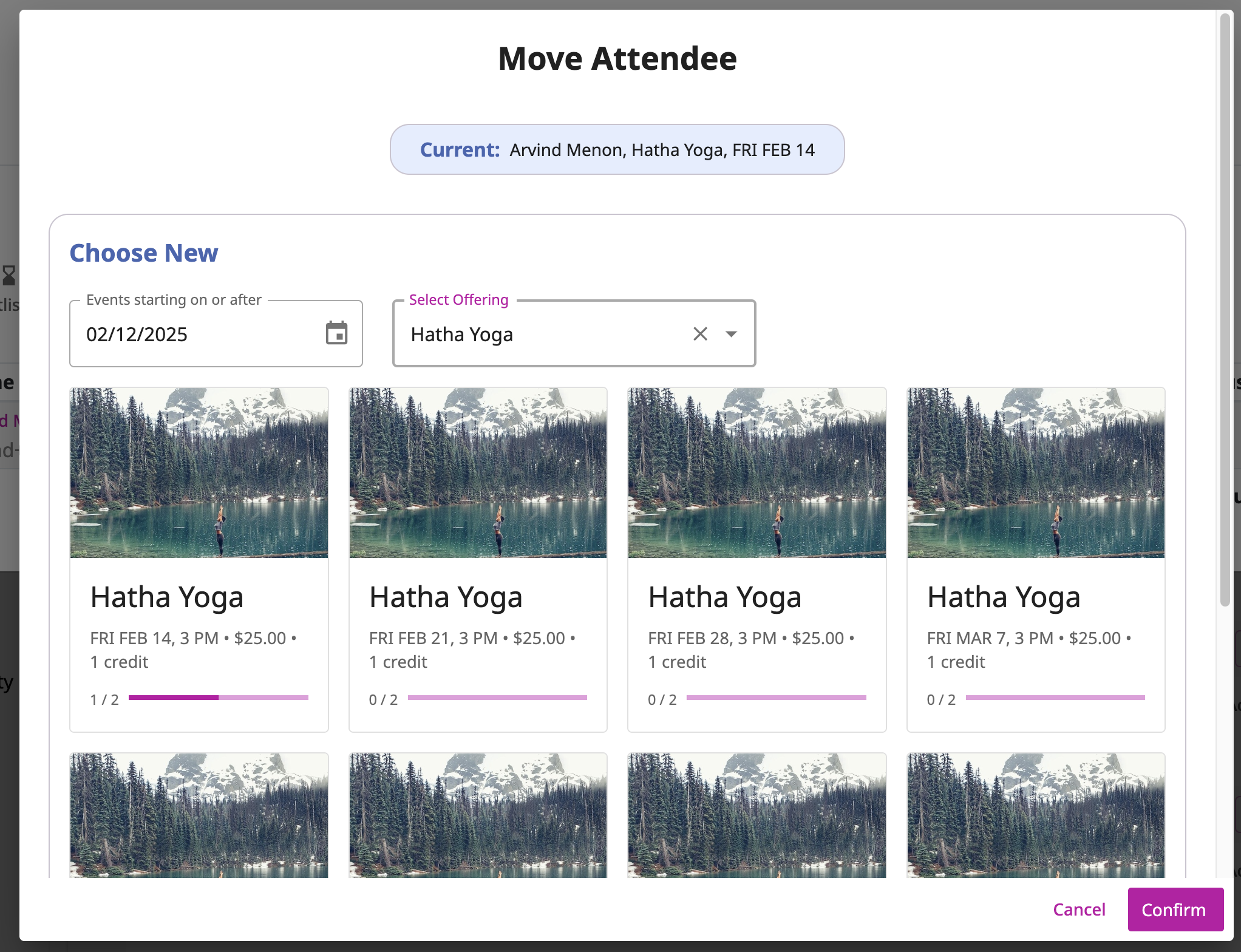Click the Events starting on or after date field

coord(216,333)
